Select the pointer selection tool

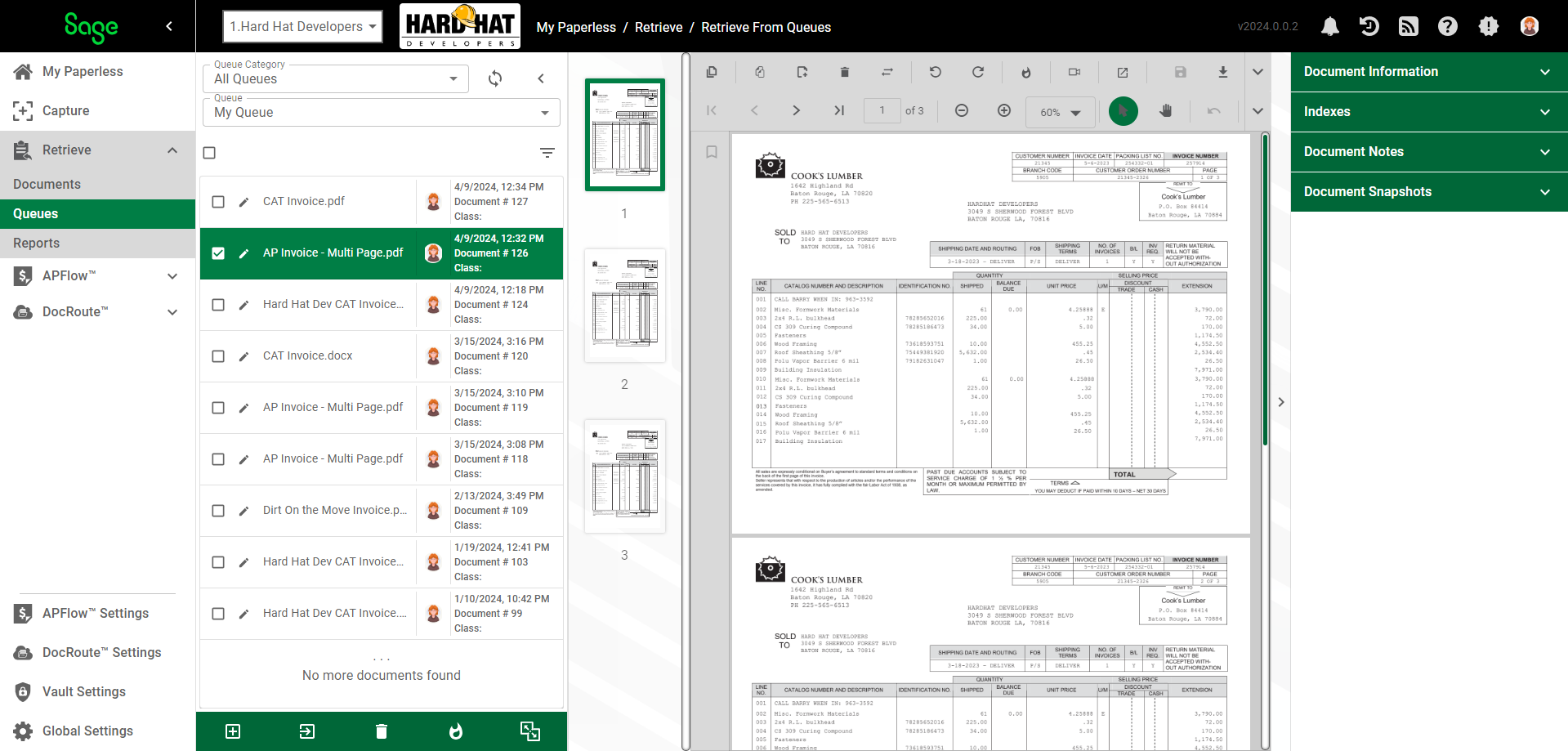(1124, 110)
